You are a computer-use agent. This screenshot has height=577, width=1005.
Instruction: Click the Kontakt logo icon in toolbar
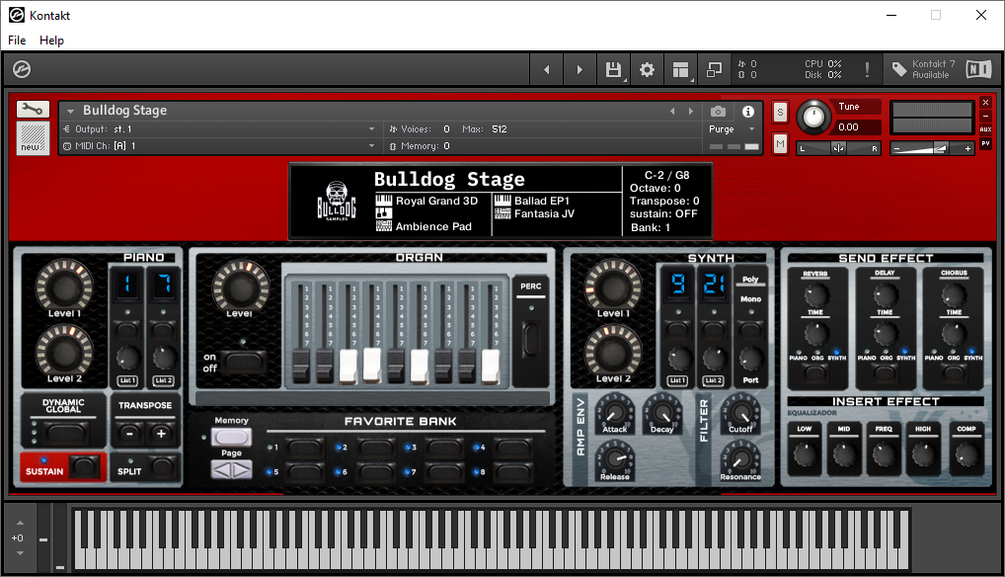22,69
